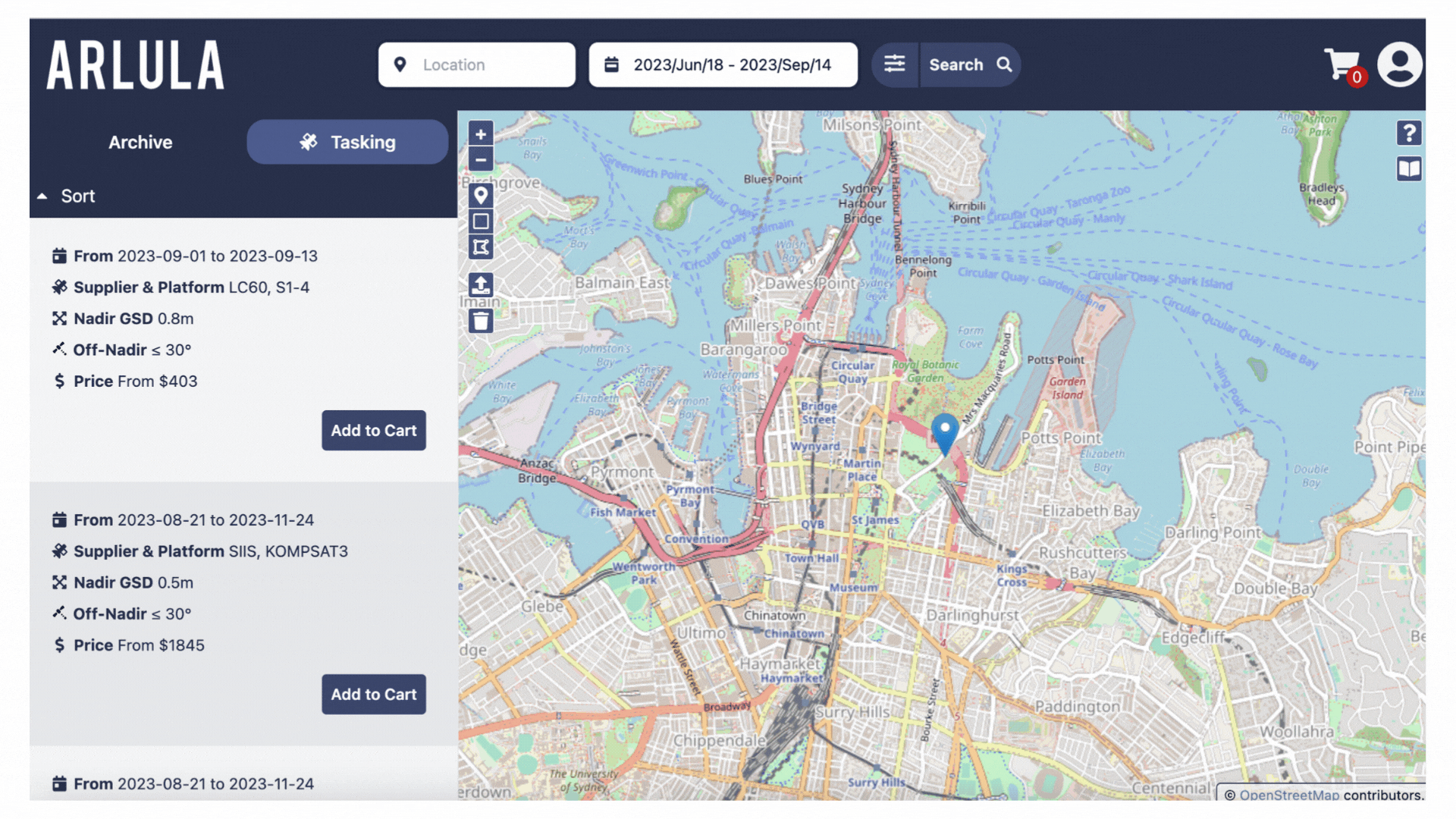The width and height of the screenshot is (1456, 819).
Task: Click the 'Nadir GSD 0.8m' text
Action: 133,318
